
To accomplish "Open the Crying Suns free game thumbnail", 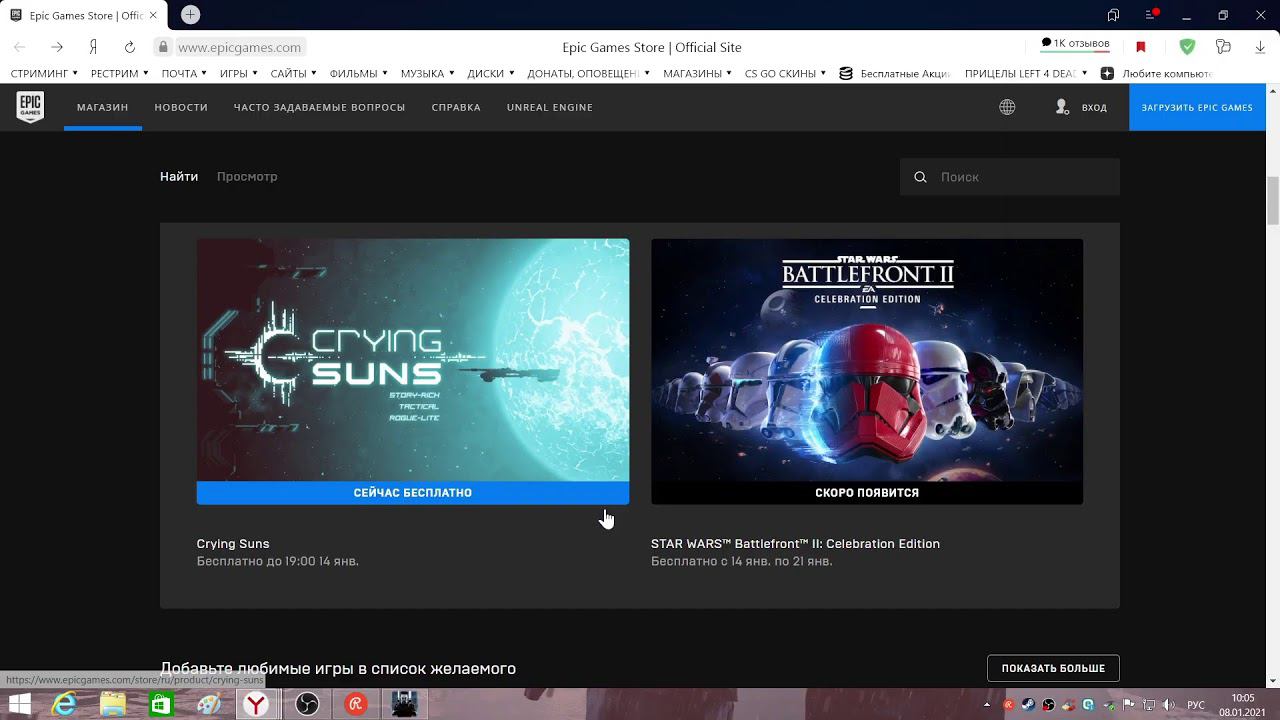I will [x=412, y=360].
